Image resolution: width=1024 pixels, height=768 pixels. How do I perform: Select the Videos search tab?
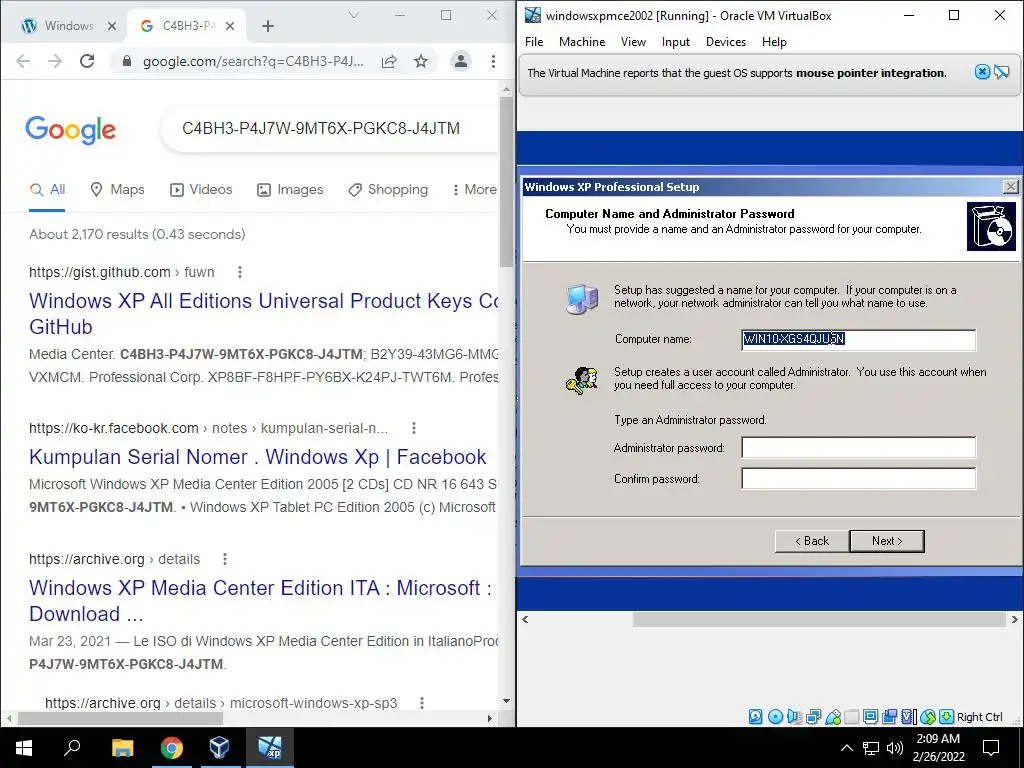point(201,189)
